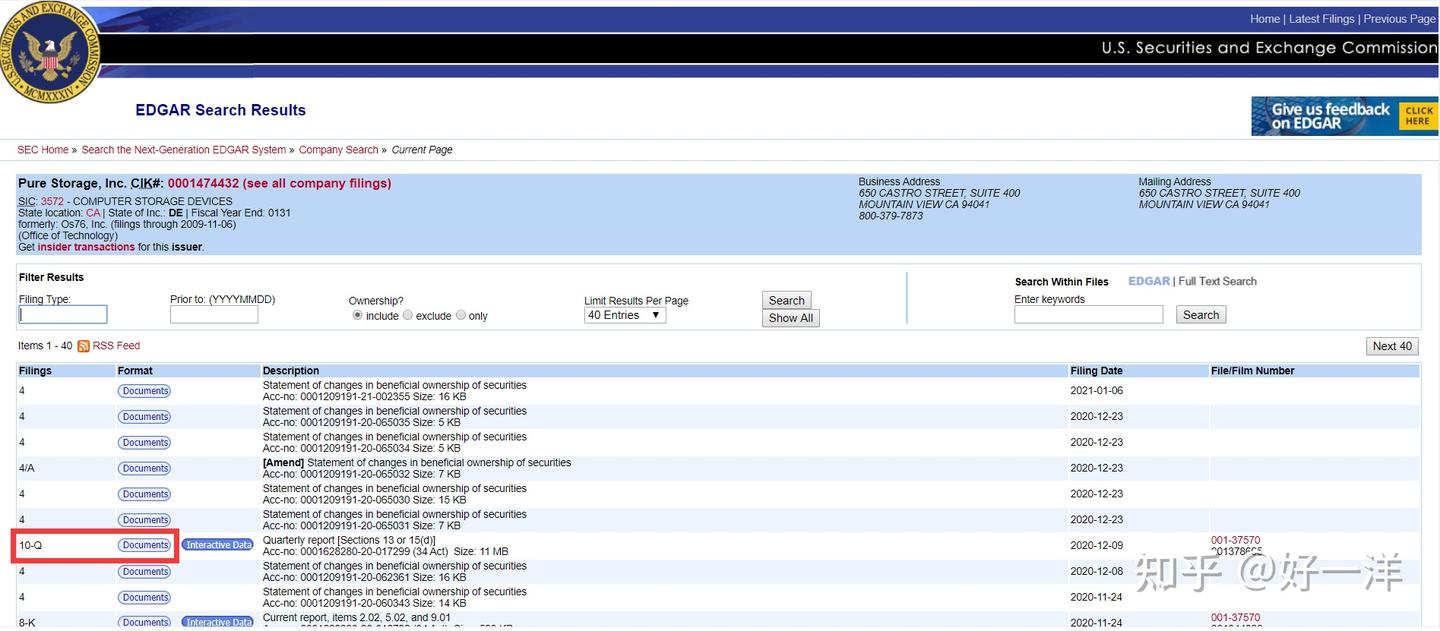
Task: Click the 4/A form type cell
Action: point(27,469)
